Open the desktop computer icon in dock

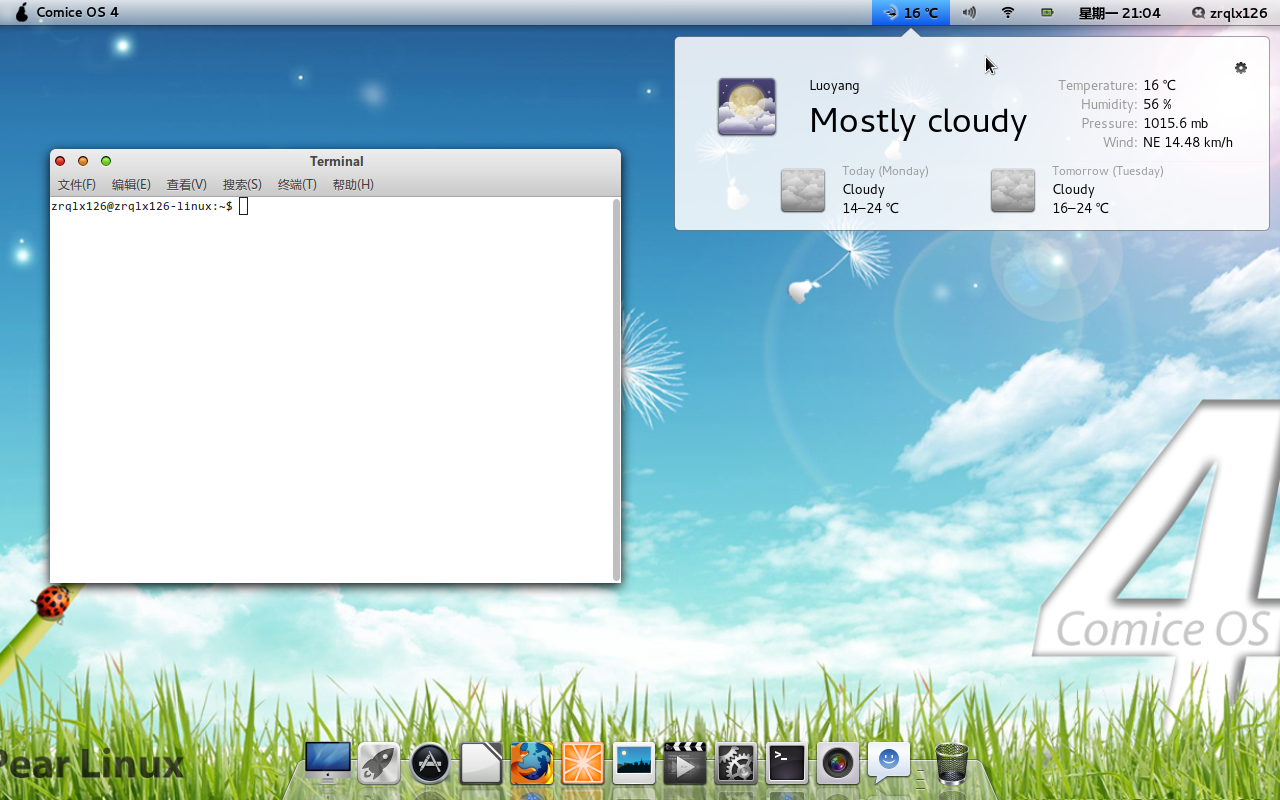tap(328, 762)
